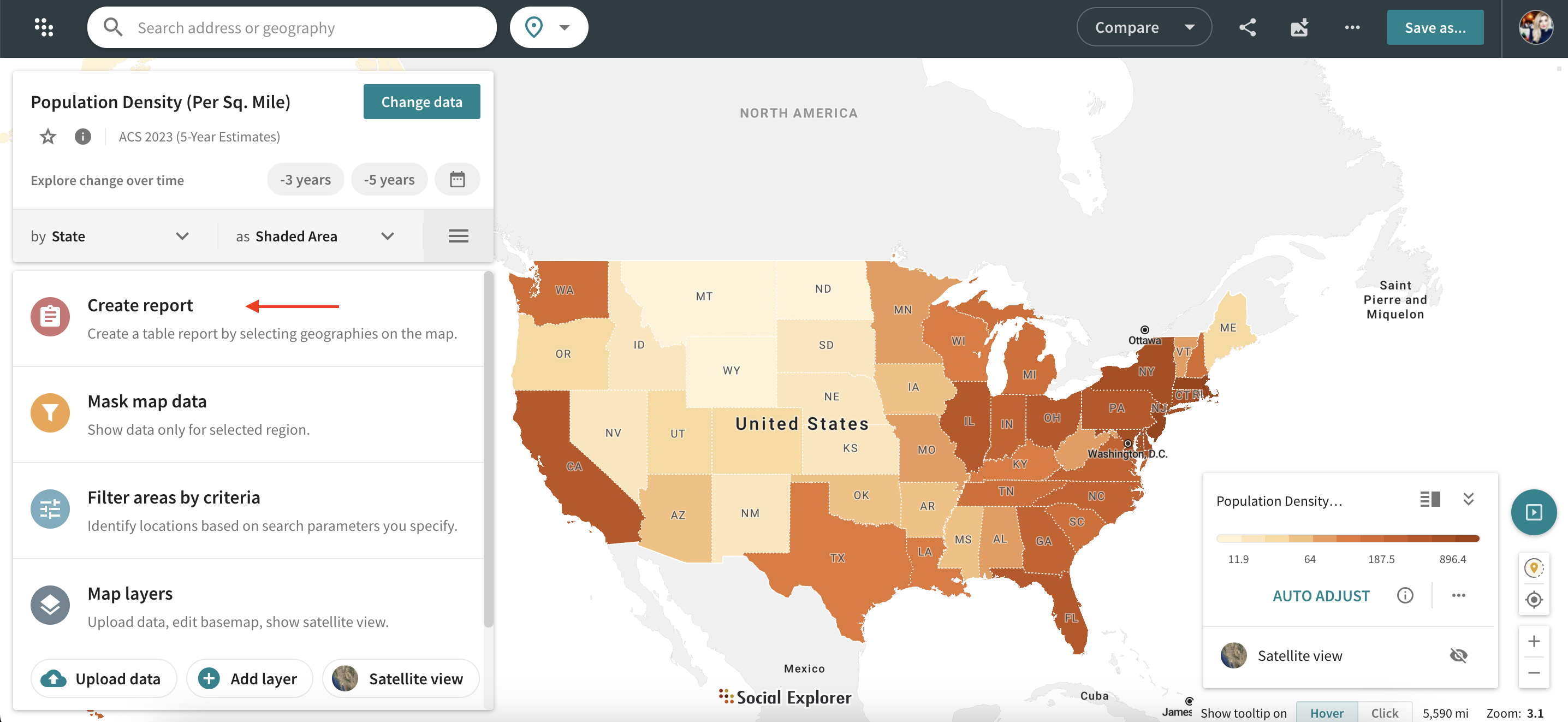The image size is (1568, 722).
Task: Expand the Compare dropdown
Action: tap(1144, 27)
